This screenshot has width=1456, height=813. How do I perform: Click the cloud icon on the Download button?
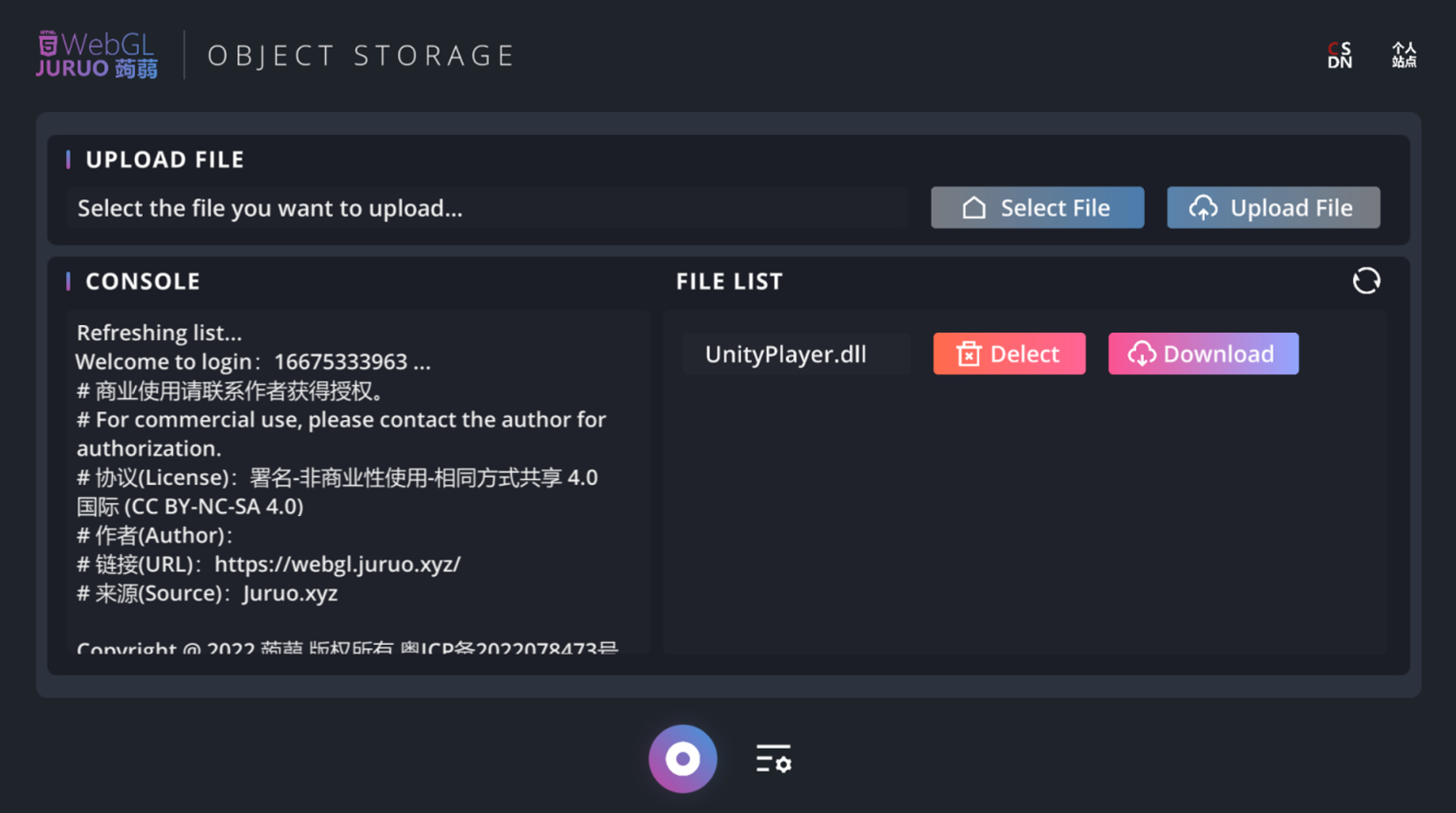point(1143,353)
